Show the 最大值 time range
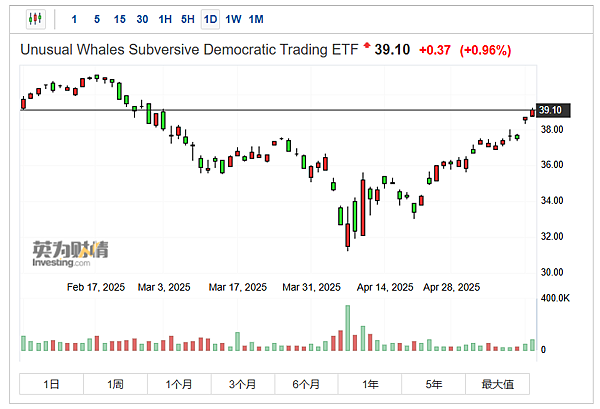This screenshot has width=600, height=409. click(x=497, y=384)
